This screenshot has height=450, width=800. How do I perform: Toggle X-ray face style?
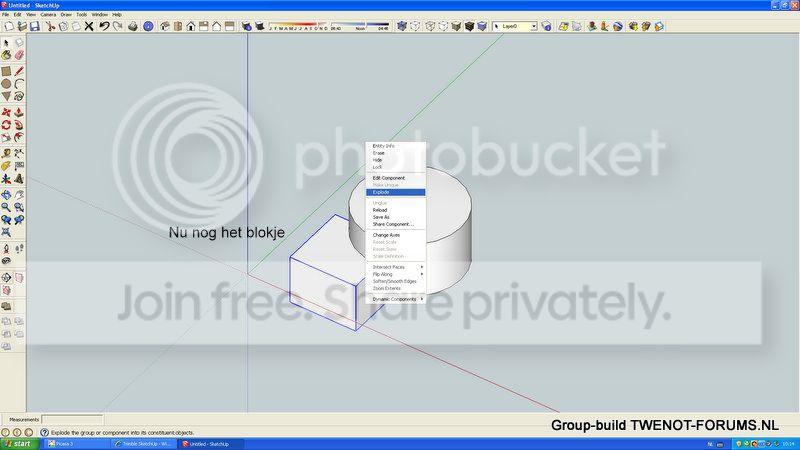(402, 26)
